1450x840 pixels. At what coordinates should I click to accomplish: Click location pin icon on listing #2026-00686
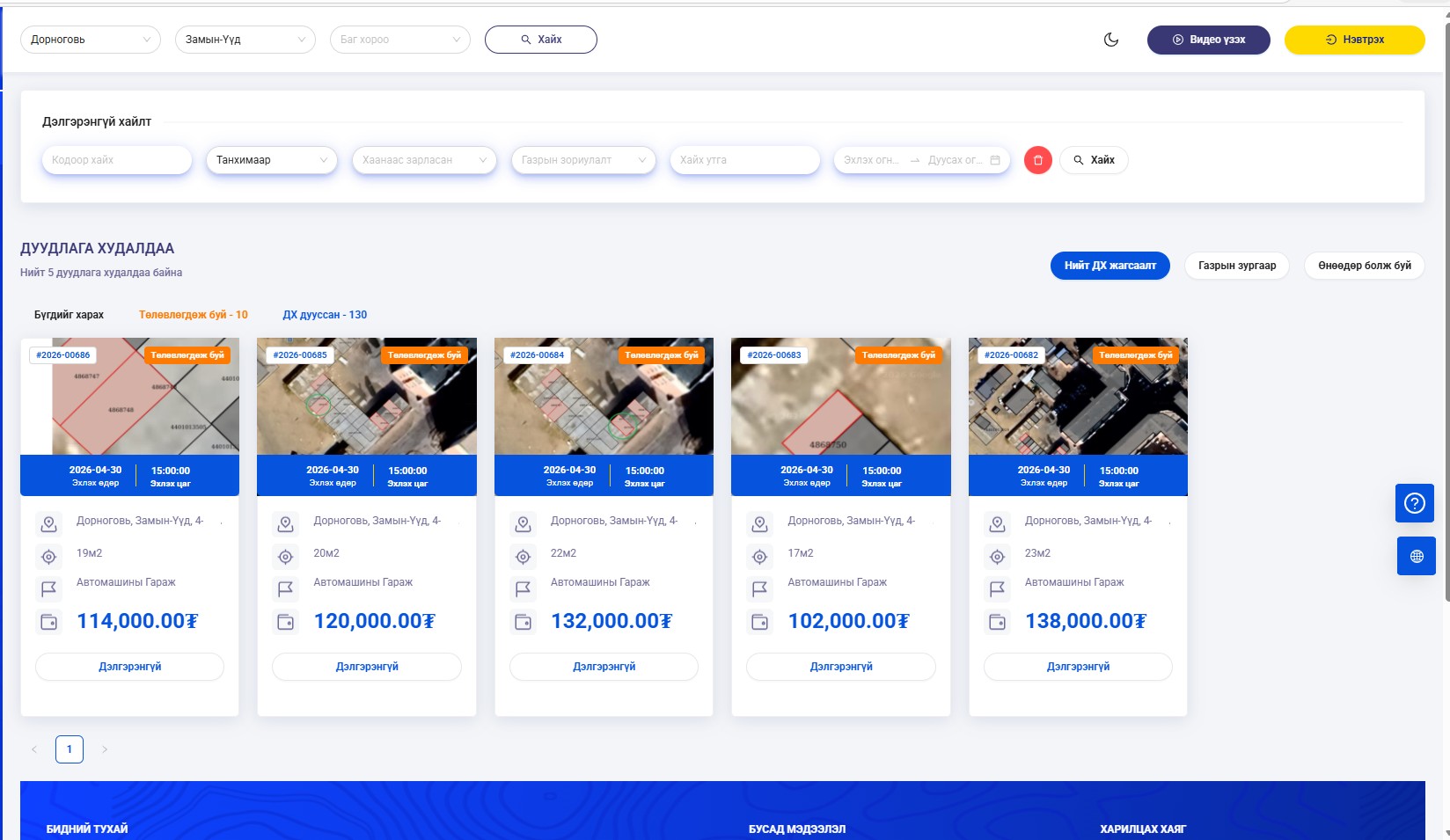49,524
